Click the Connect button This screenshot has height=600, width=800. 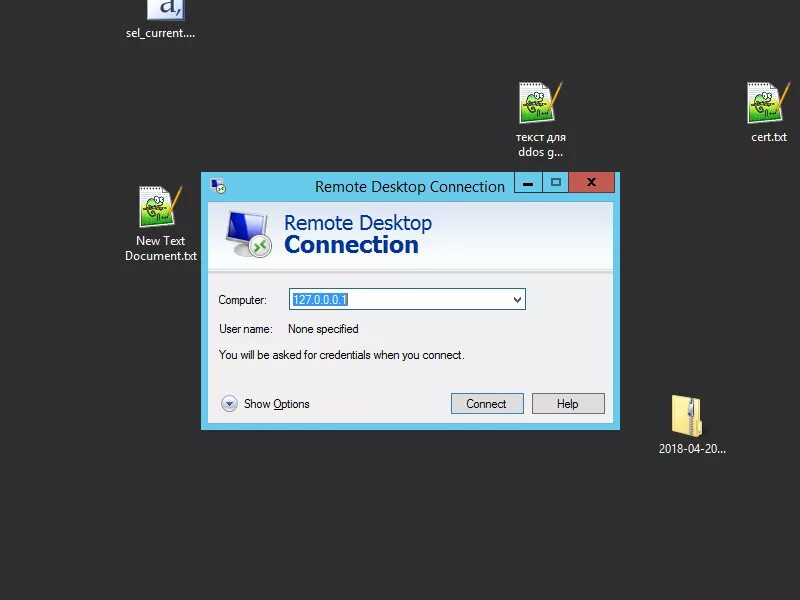[487, 404]
